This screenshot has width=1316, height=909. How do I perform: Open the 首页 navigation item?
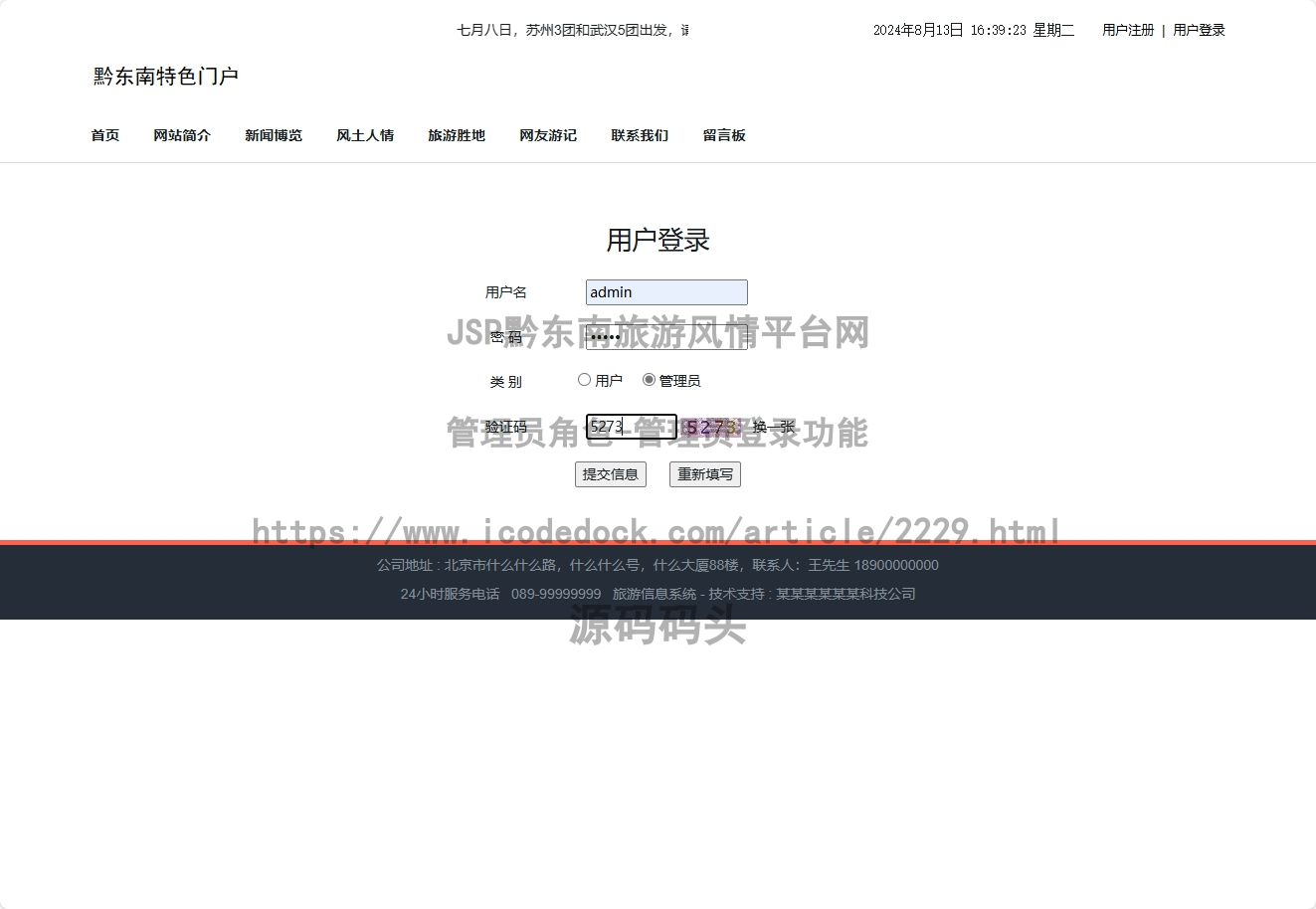pyautogui.click(x=105, y=135)
